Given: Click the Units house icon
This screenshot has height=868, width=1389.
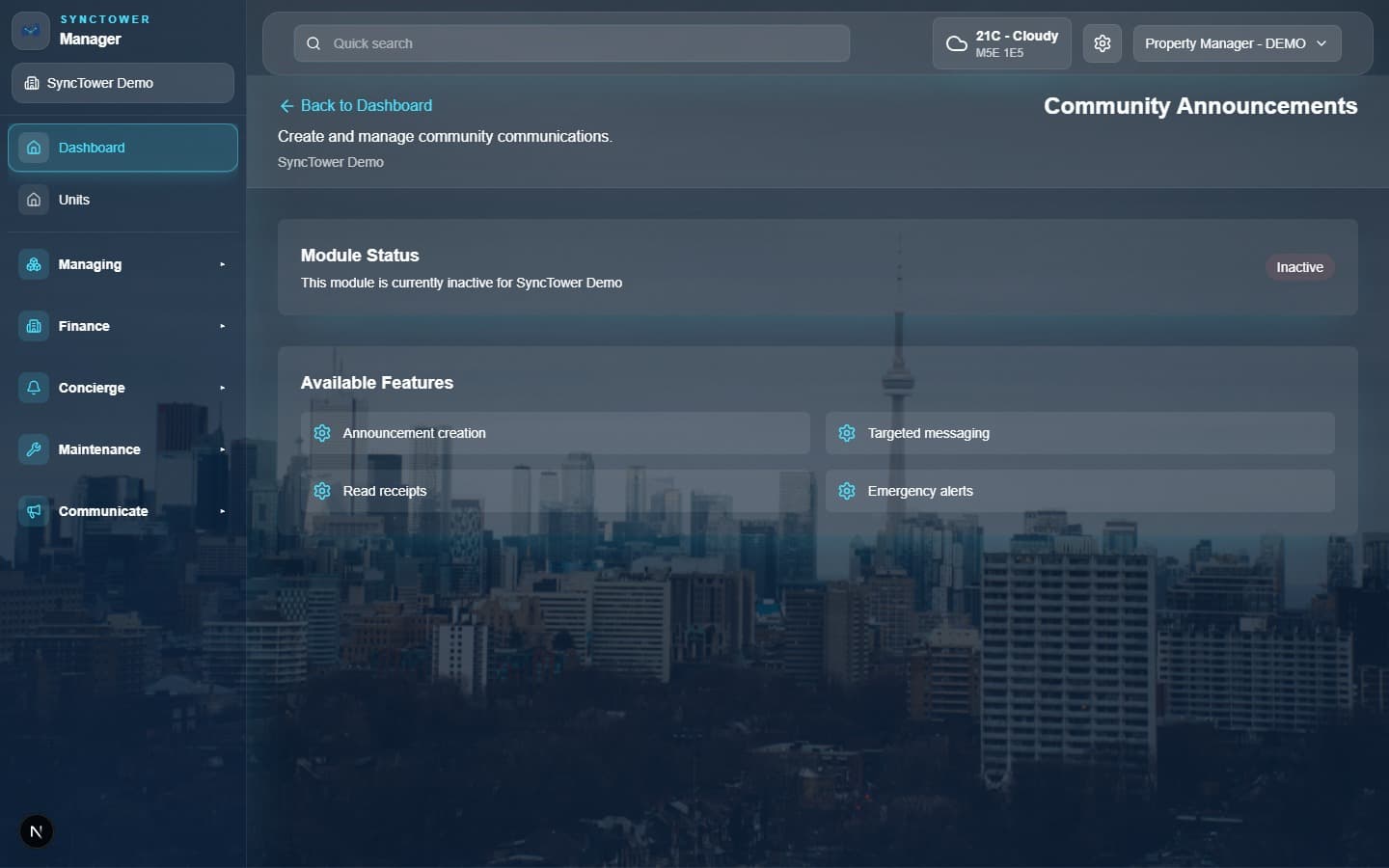Looking at the screenshot, I should click(x=34, y=200).
